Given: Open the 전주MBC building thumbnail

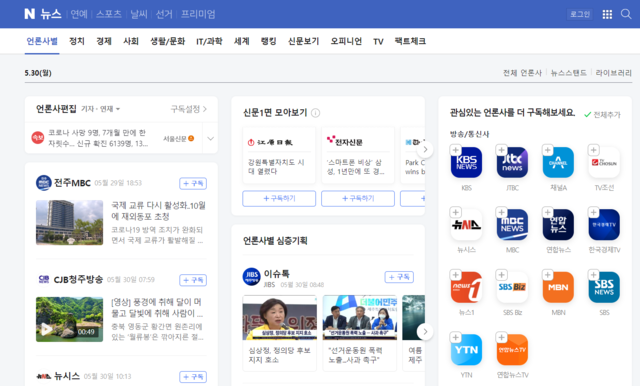Looking at the screenshot, I should (x=69, y=222).
